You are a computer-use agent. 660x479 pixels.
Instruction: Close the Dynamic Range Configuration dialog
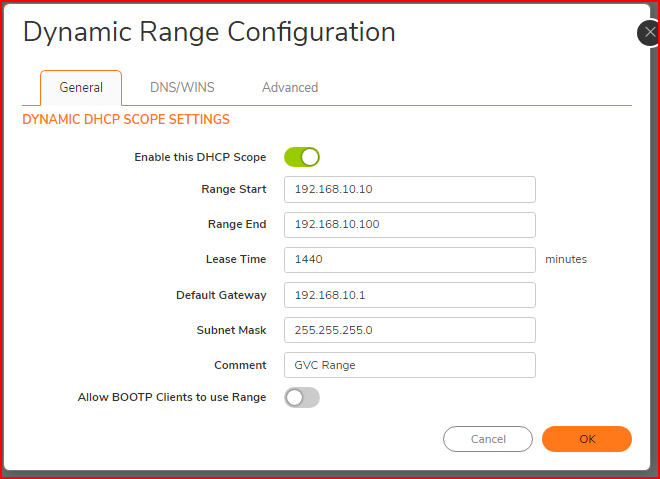coord(650,33)
